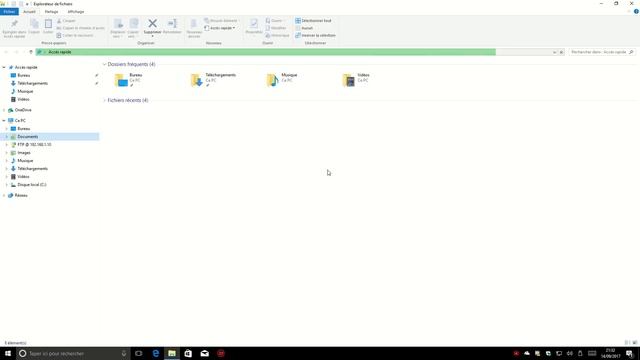Expand the FTP @ 192.168 tree node
This screenshot has height=360, width=640.
(x=7, y=145)
